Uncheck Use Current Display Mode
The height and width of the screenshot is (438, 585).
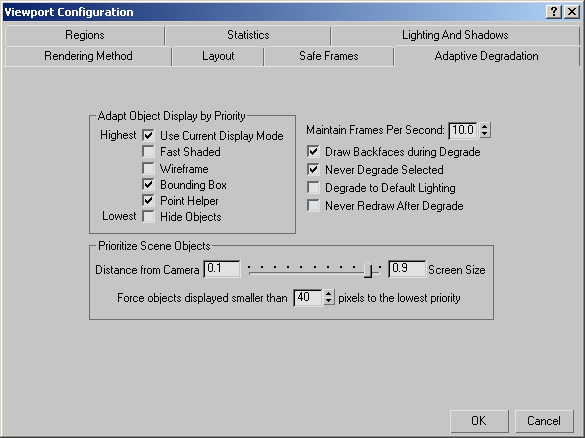pos(148,135)
